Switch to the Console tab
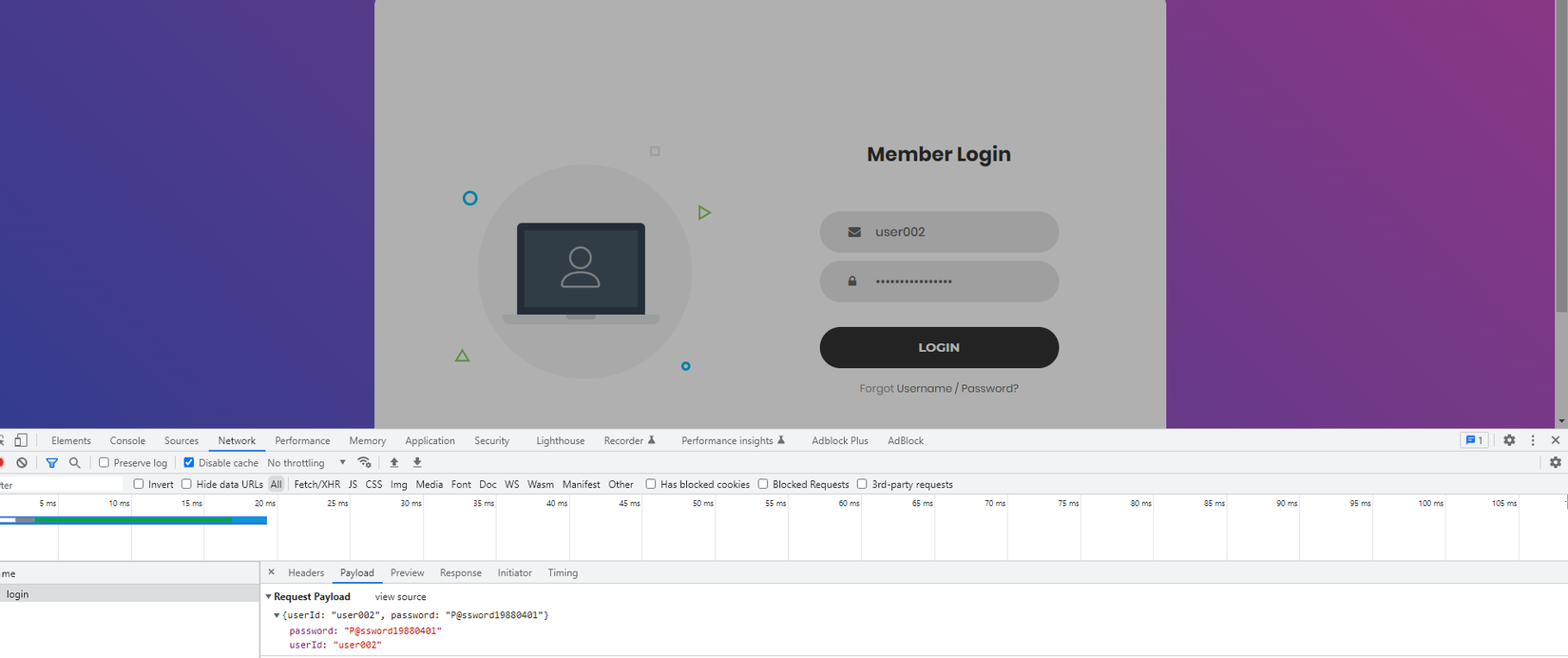Viewport: 1568px width, 658px height. pos(127,440)
